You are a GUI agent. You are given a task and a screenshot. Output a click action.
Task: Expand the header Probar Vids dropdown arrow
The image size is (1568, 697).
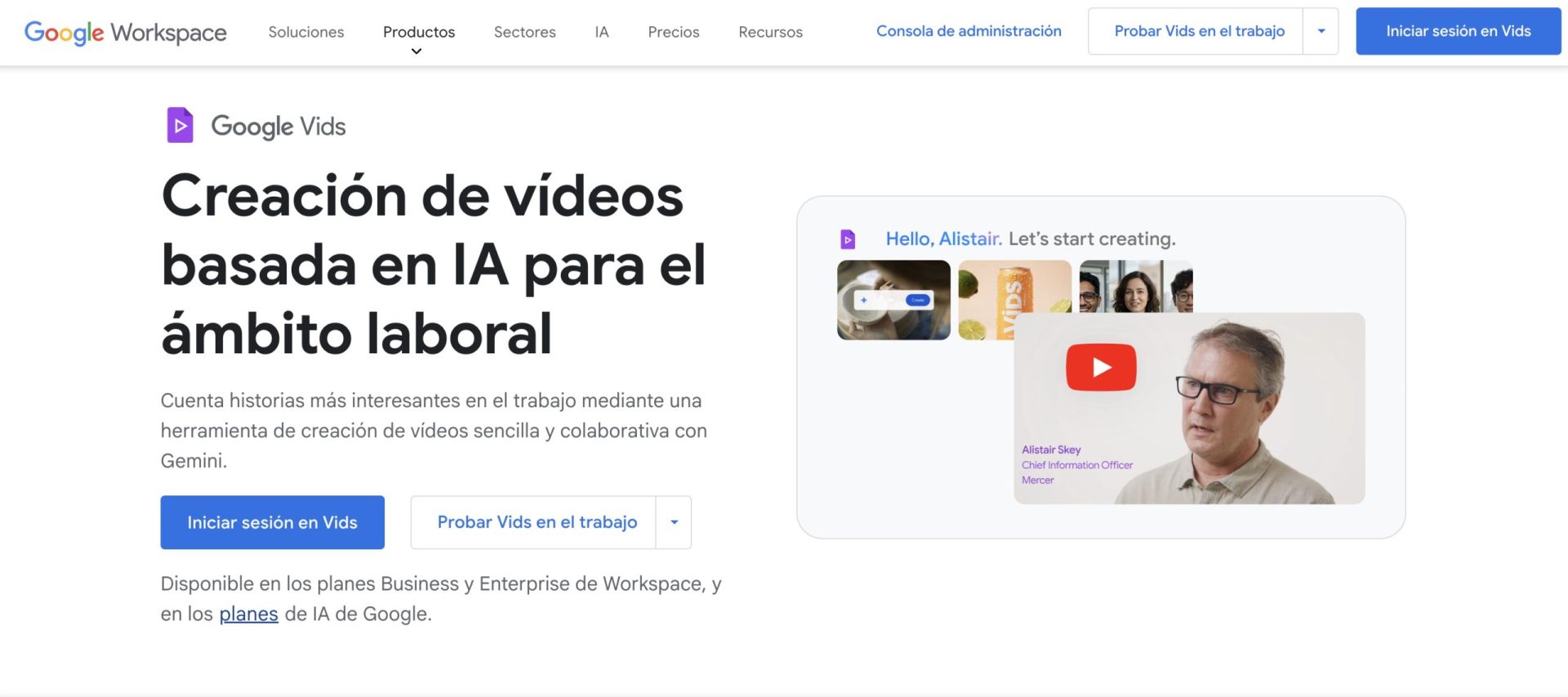(1321, 31)
